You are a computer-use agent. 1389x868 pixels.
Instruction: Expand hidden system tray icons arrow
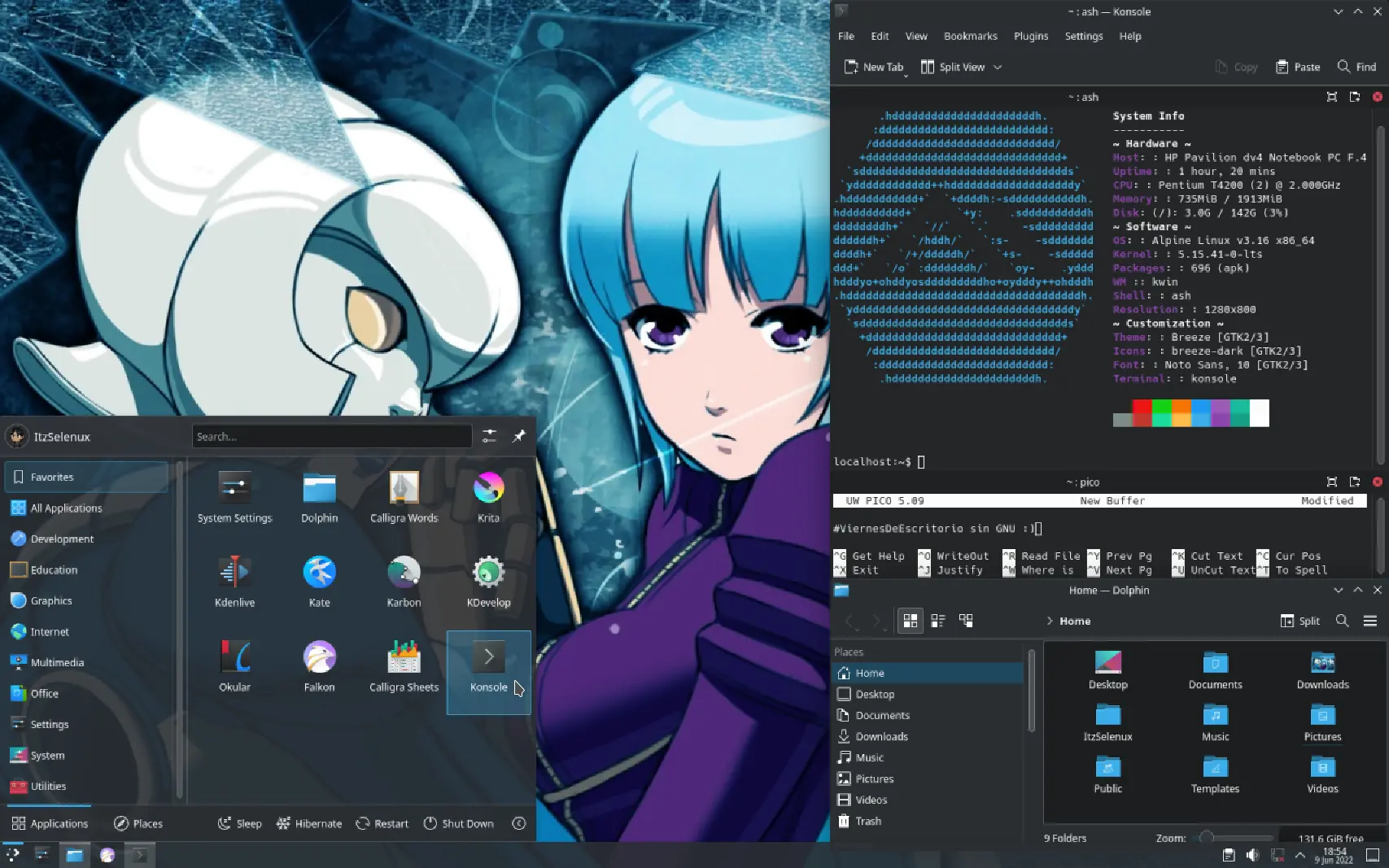pos(1300,855)
